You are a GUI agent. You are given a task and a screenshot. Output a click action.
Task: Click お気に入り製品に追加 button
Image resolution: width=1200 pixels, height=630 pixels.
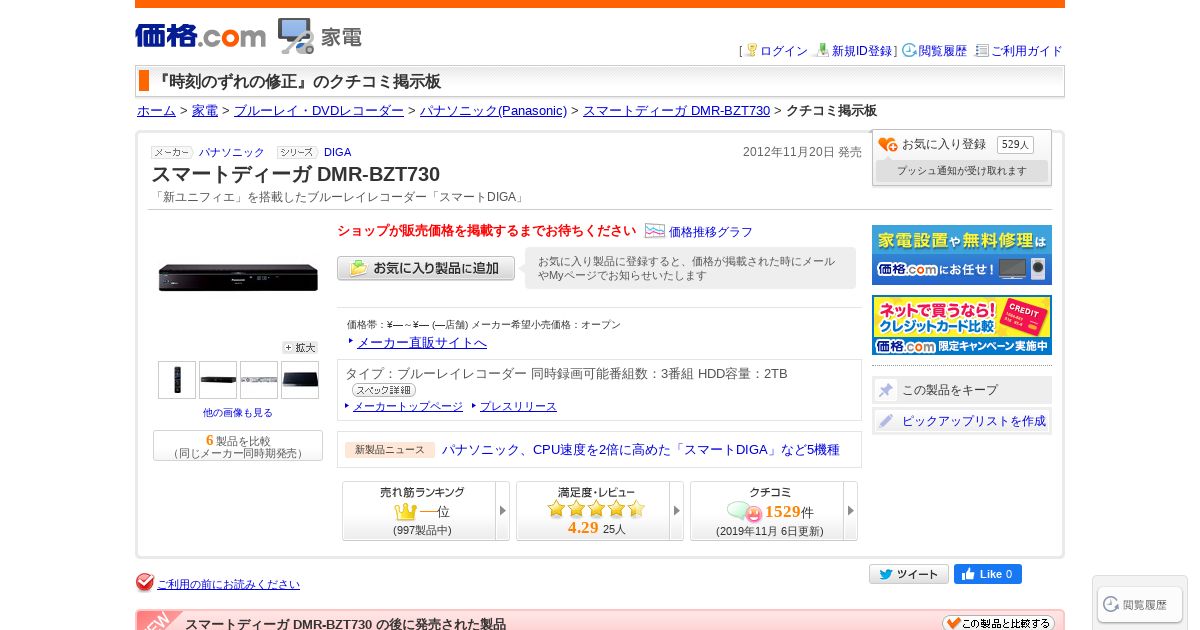[x=426, y=268]
